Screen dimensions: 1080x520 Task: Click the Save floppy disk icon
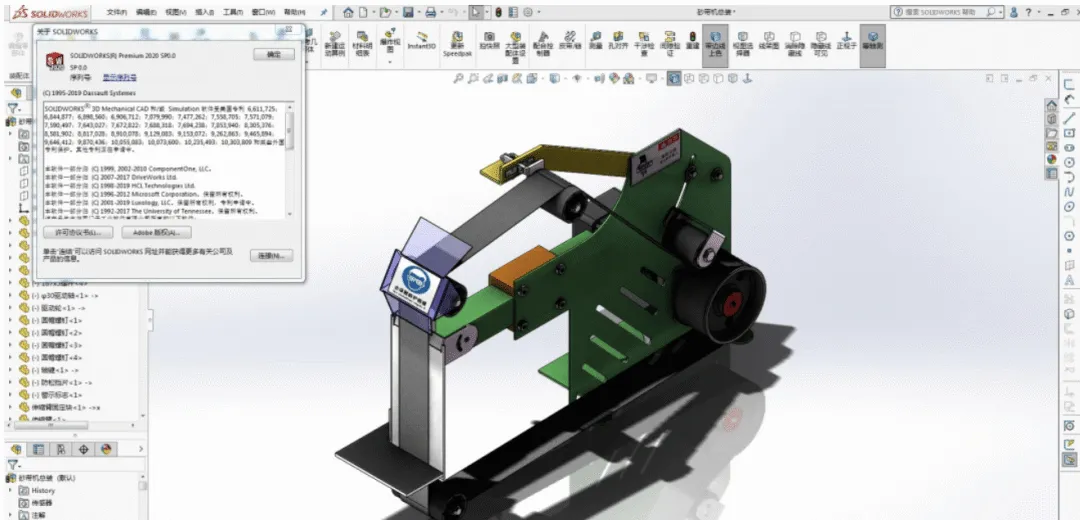click(x=408, y=12)
